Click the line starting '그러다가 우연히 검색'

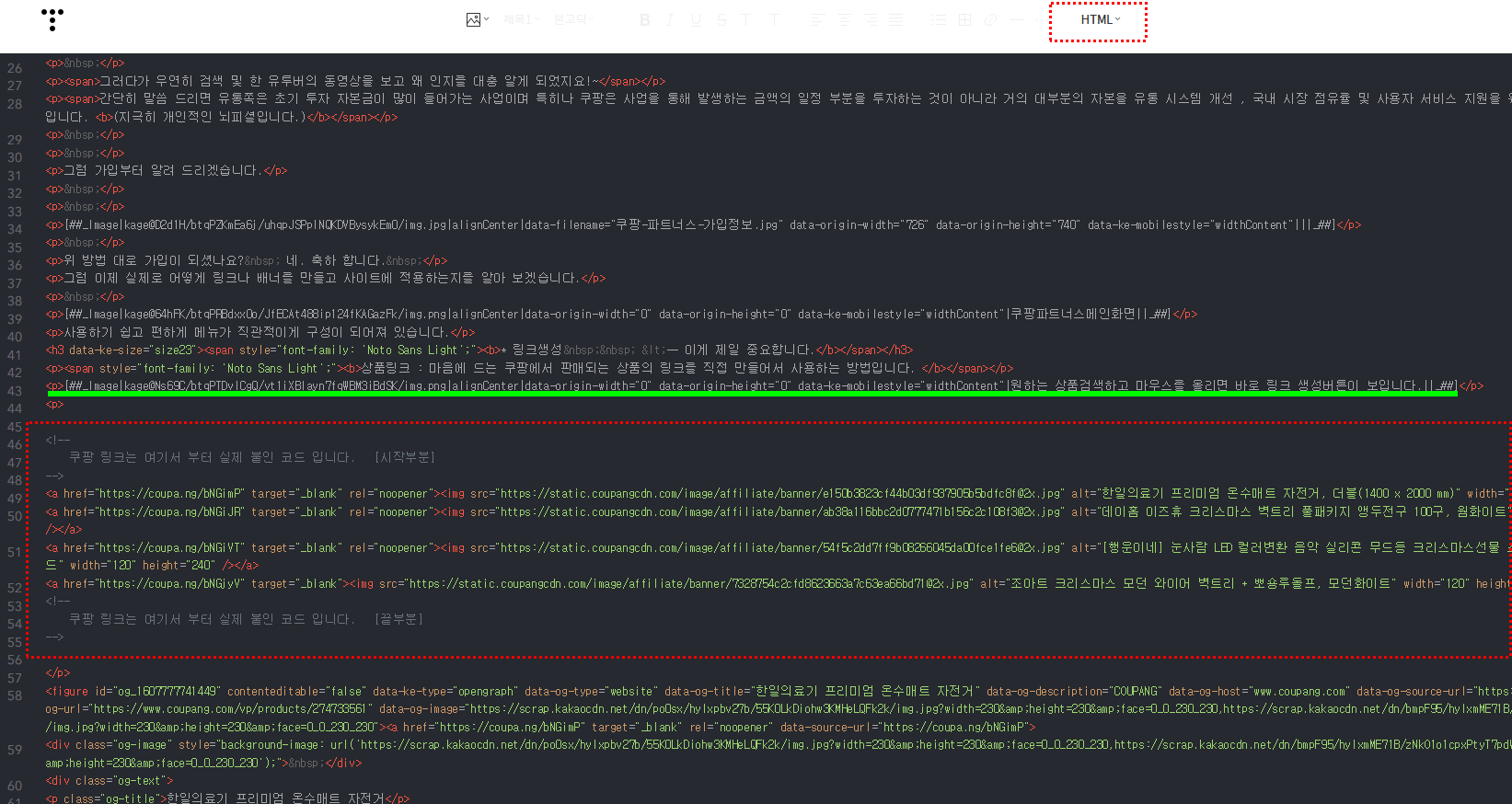(355, 81)
